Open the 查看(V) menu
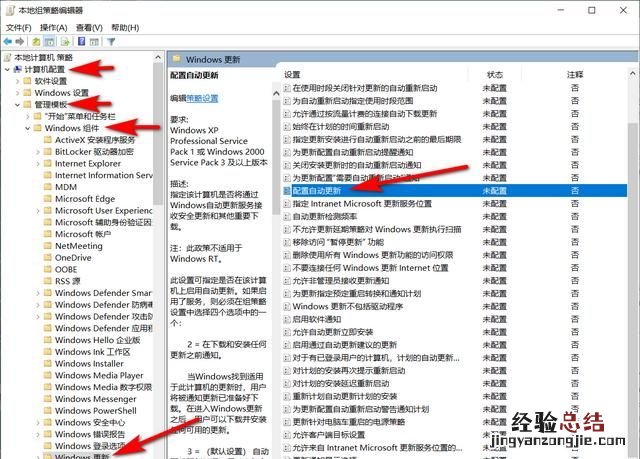640x459 pixels. pyautogui.click(x=89, y=28)
